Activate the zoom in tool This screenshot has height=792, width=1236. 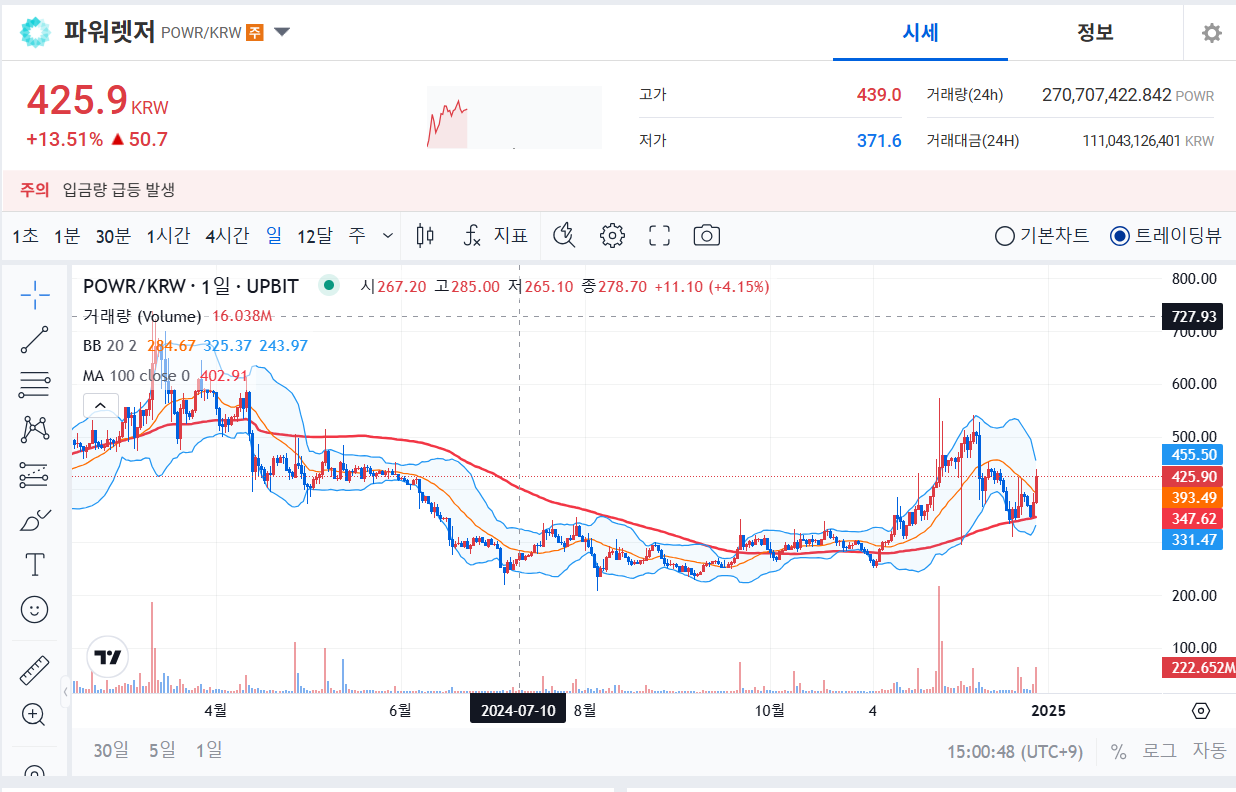click(35, 714)
